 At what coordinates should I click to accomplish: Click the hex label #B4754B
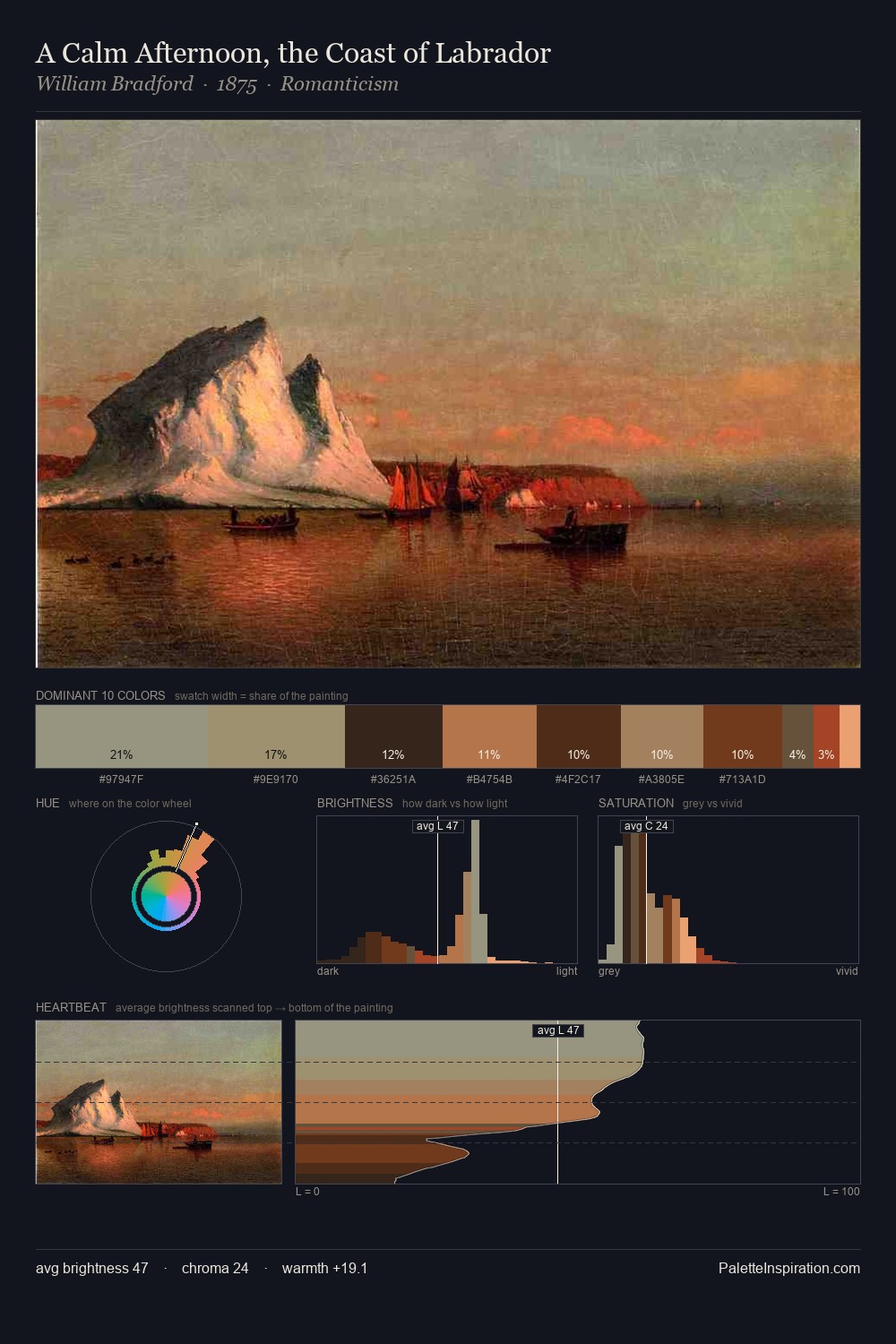pos(489,780)
